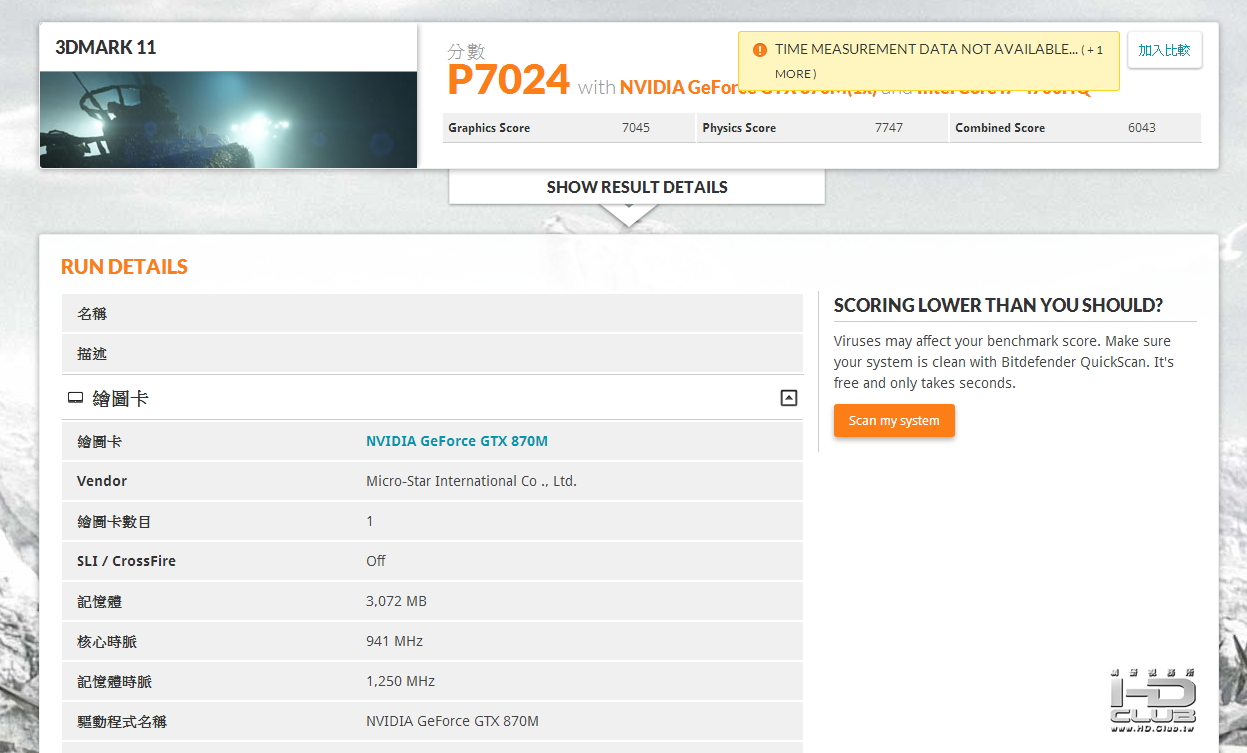This screenshot has height=753, width=1247.
Task: Click the 核心時脈 941 MHz value
Action: 394,641
